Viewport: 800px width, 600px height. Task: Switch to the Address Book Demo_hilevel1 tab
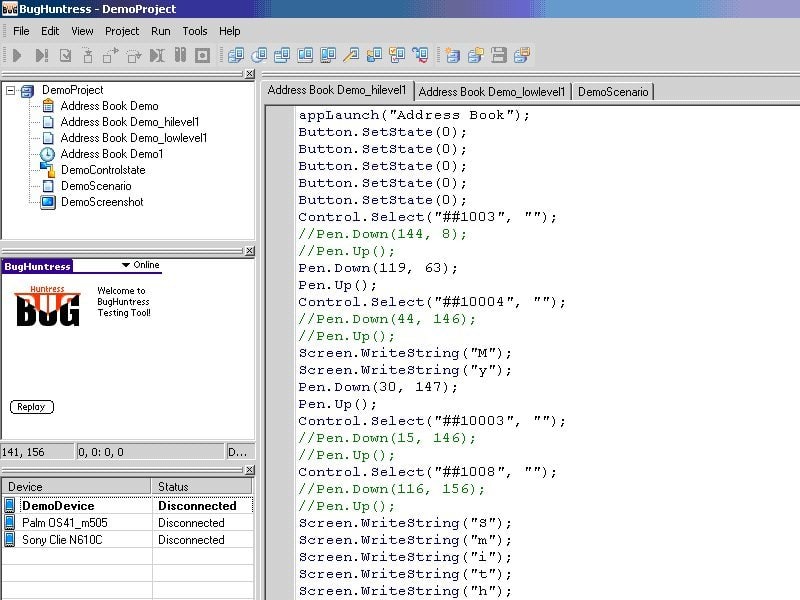coord(337,90)
